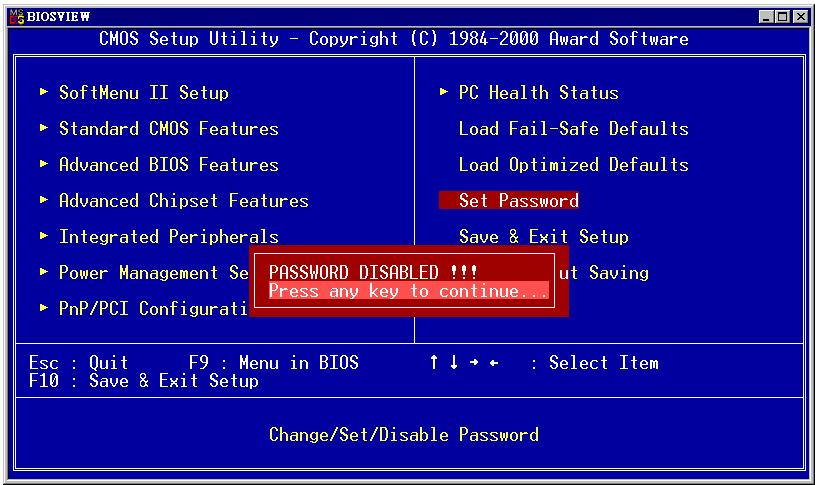The width and height of the screenshot is (815, 485).
Task: Click the Select Item label
Action: click(x=603, y=362)
